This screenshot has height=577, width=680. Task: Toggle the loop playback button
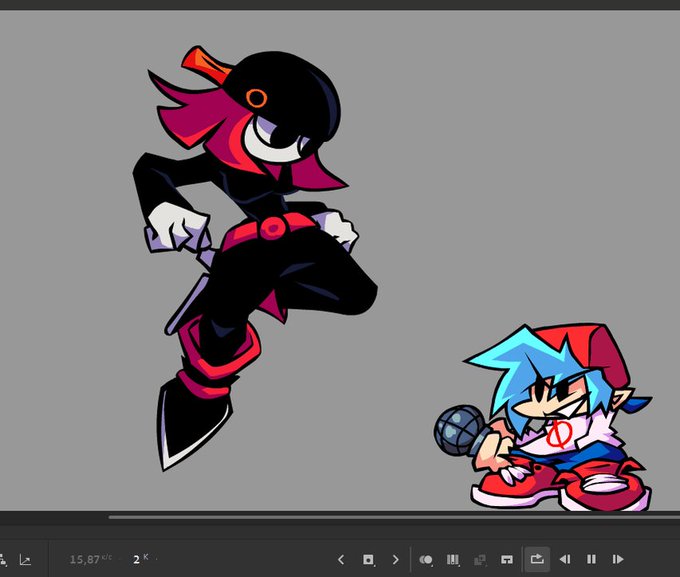[x=537, y=559]
